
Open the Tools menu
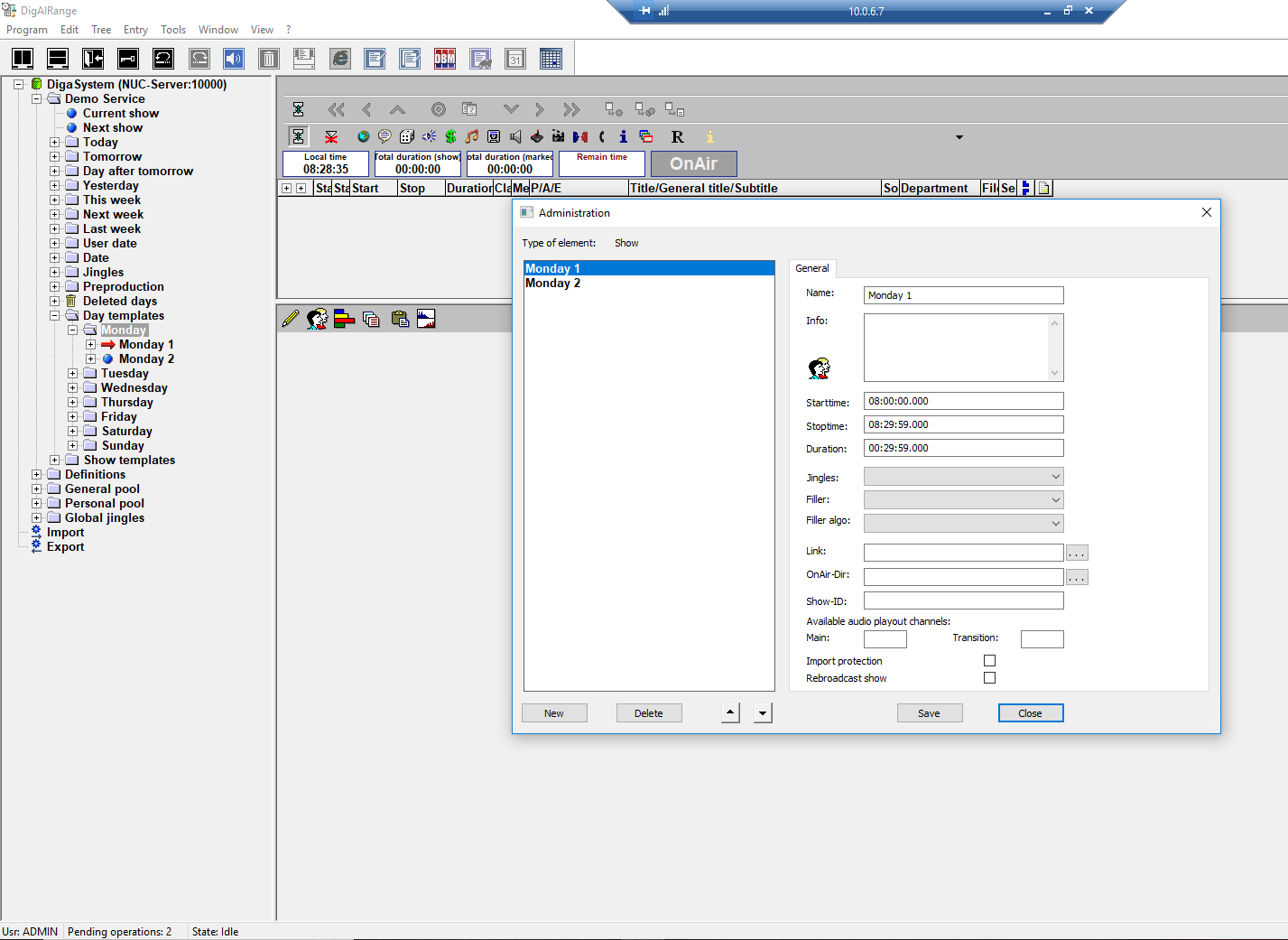tap(173, 30)
